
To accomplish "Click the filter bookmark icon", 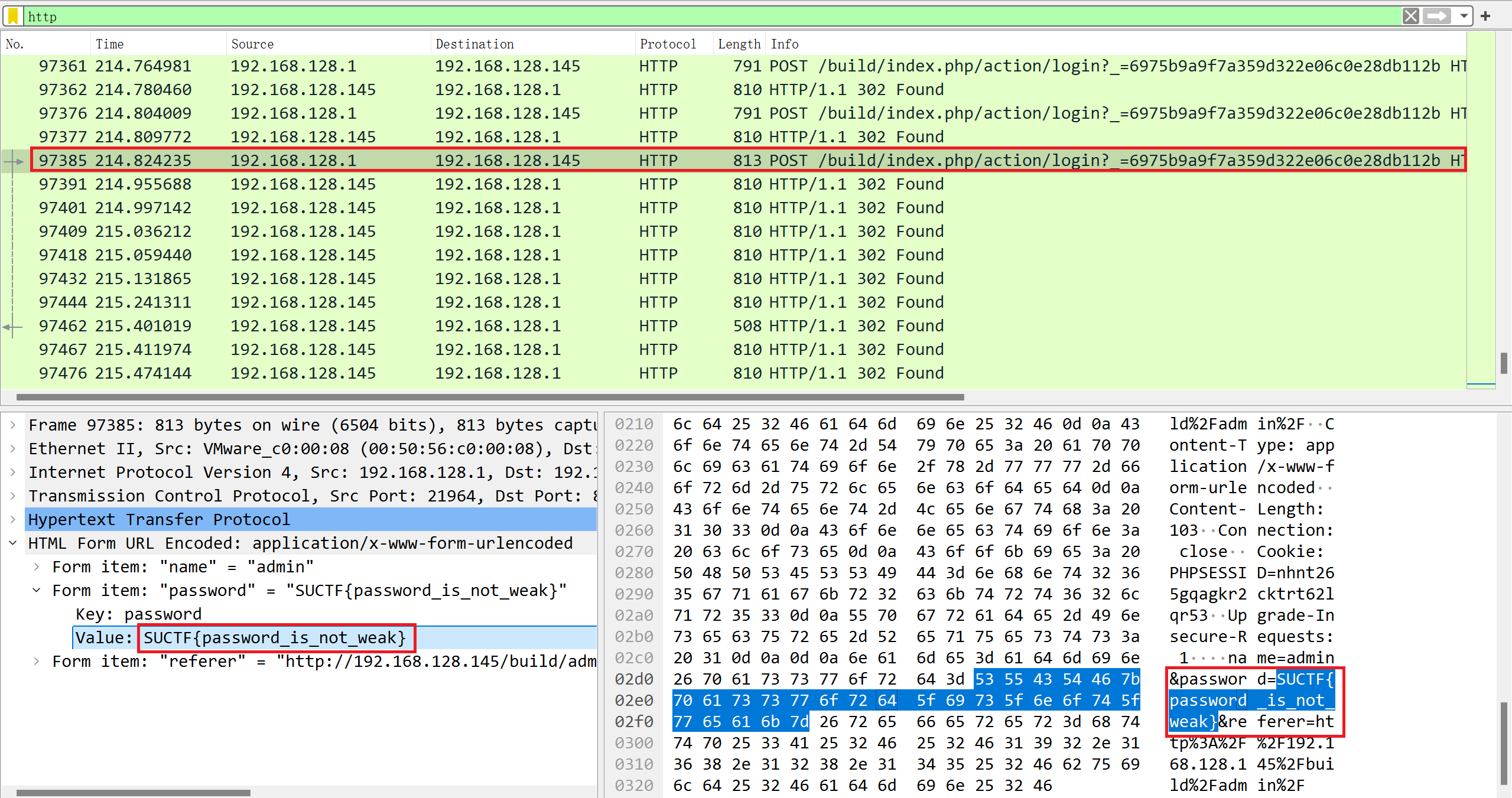I will pos(13,17).
